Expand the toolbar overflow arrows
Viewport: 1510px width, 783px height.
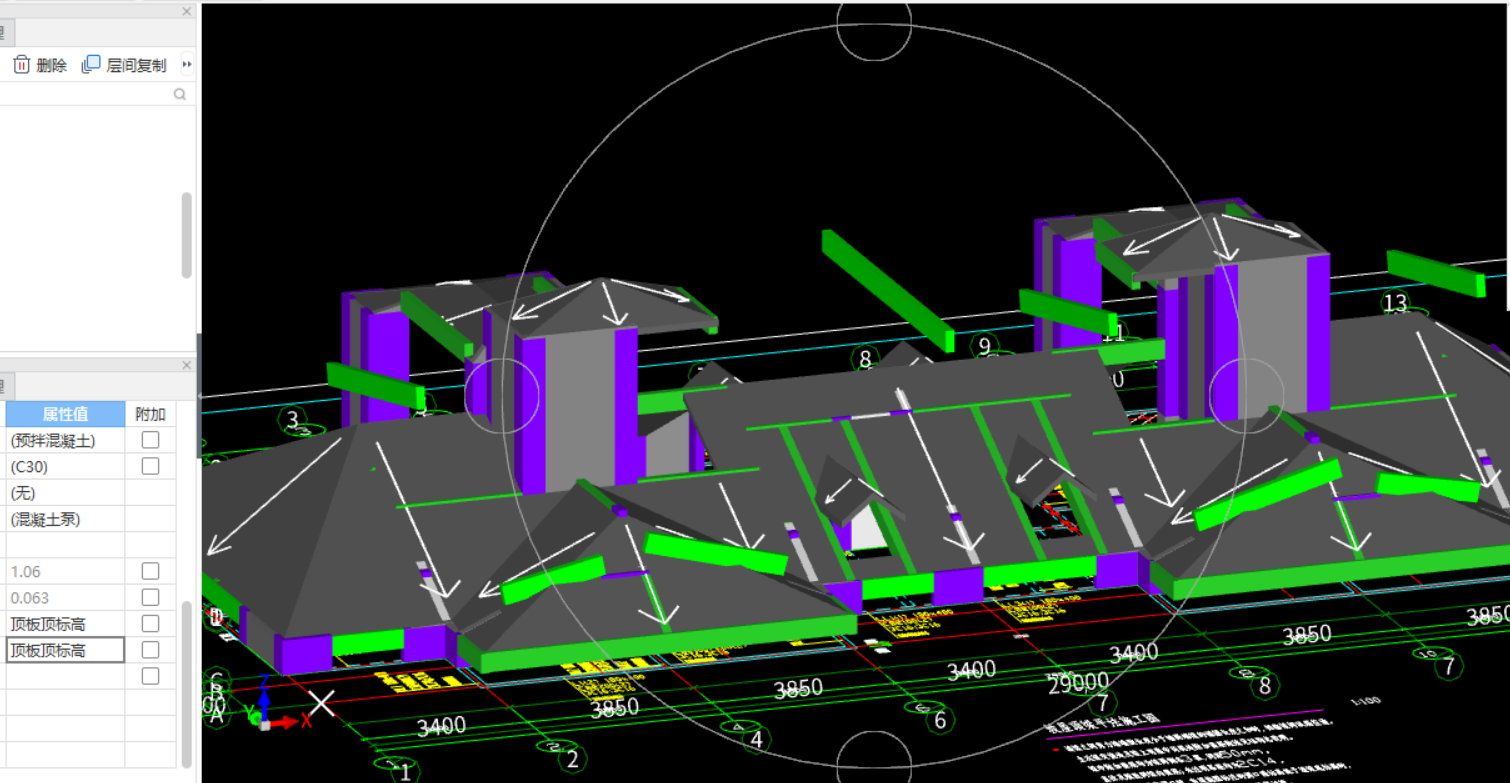pos(186,65)
